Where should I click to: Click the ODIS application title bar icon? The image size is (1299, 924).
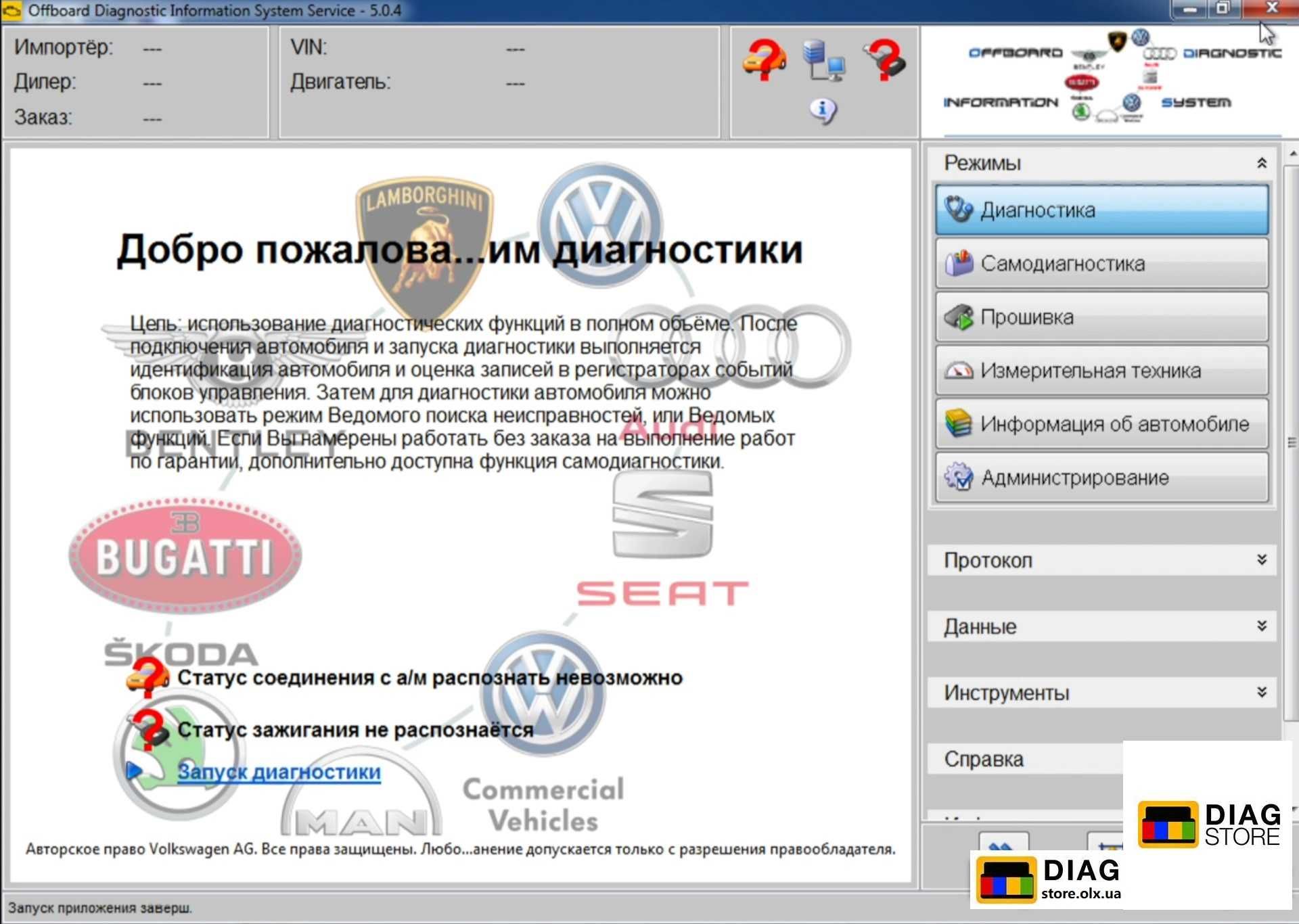(x=12, y=11)
